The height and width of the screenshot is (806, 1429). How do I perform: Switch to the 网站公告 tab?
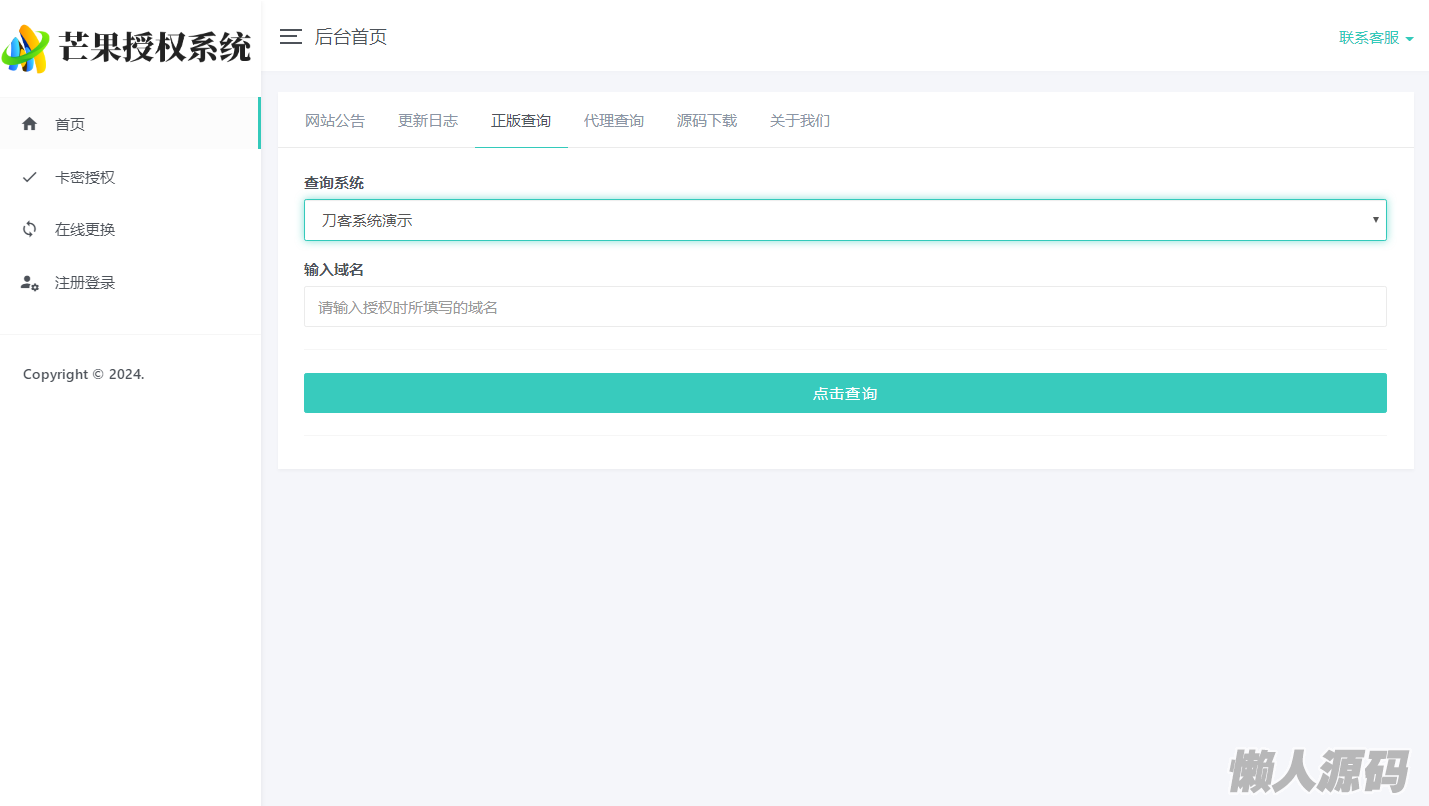pos(335,121)
